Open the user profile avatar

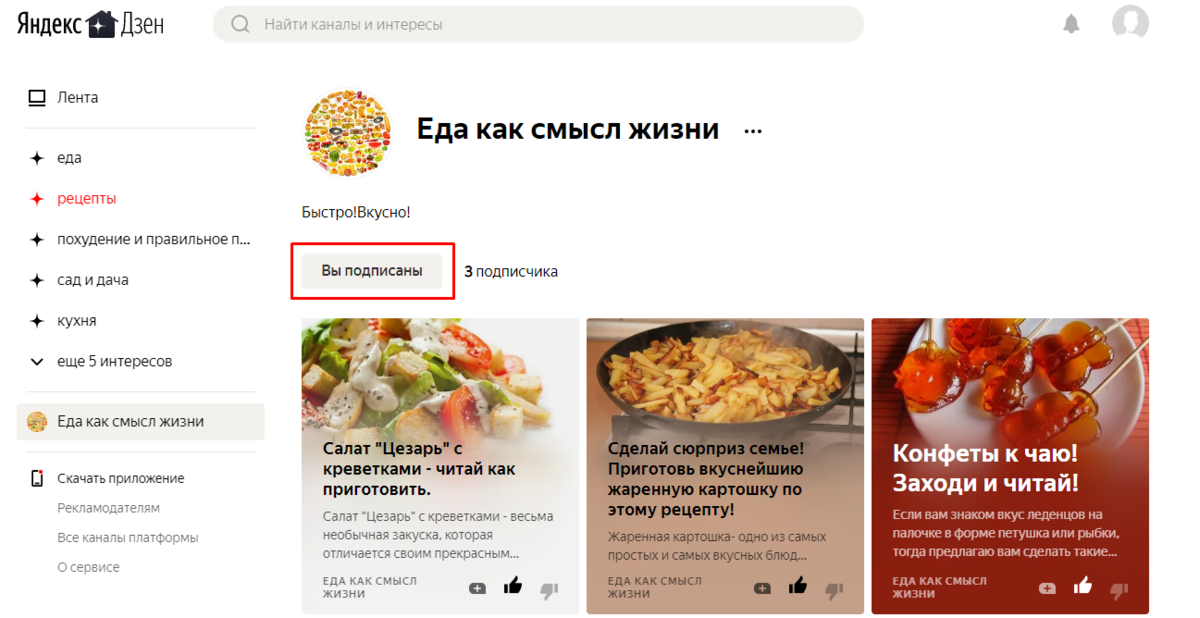click(x=1130, y=24)
